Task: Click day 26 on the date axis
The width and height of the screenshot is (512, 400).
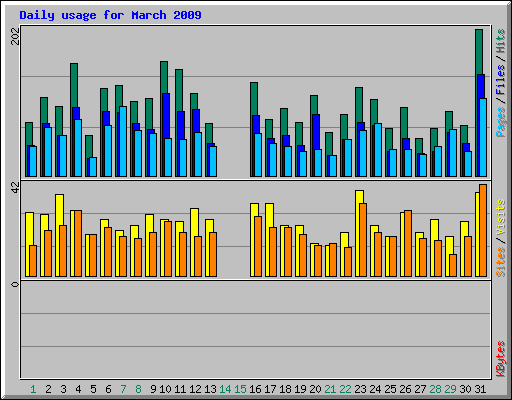Action: point(405,389)
